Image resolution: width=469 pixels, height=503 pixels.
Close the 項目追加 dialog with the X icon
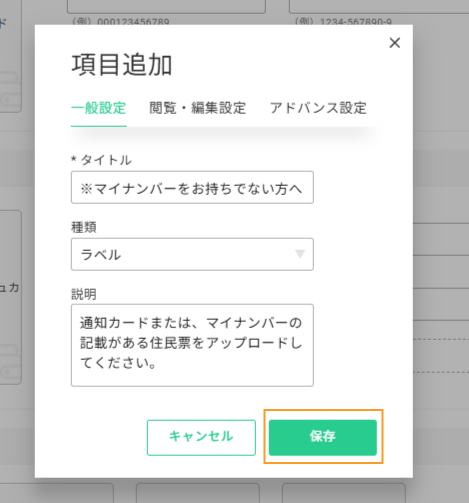395,43
